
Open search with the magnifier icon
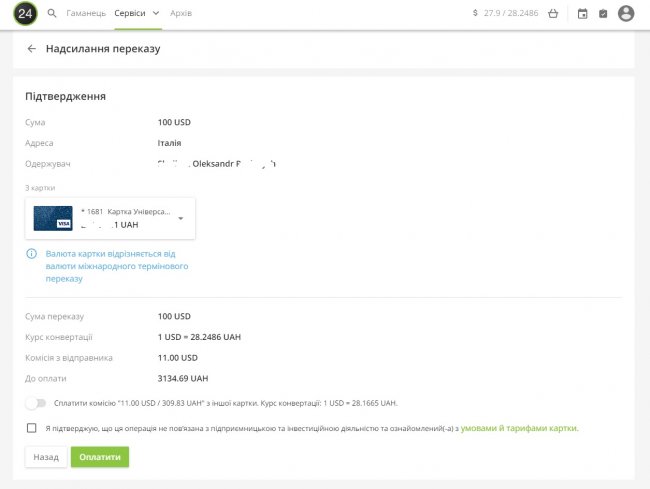52,14
